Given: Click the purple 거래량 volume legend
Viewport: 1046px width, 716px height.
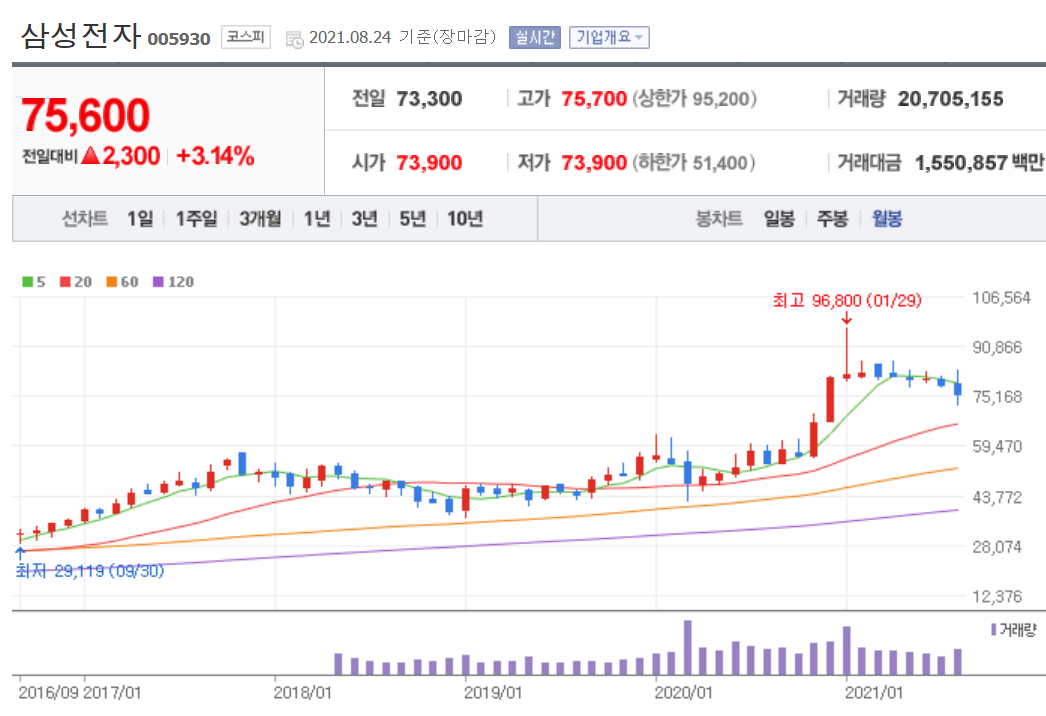Looking at the screenshot, I should point(1014,630).
